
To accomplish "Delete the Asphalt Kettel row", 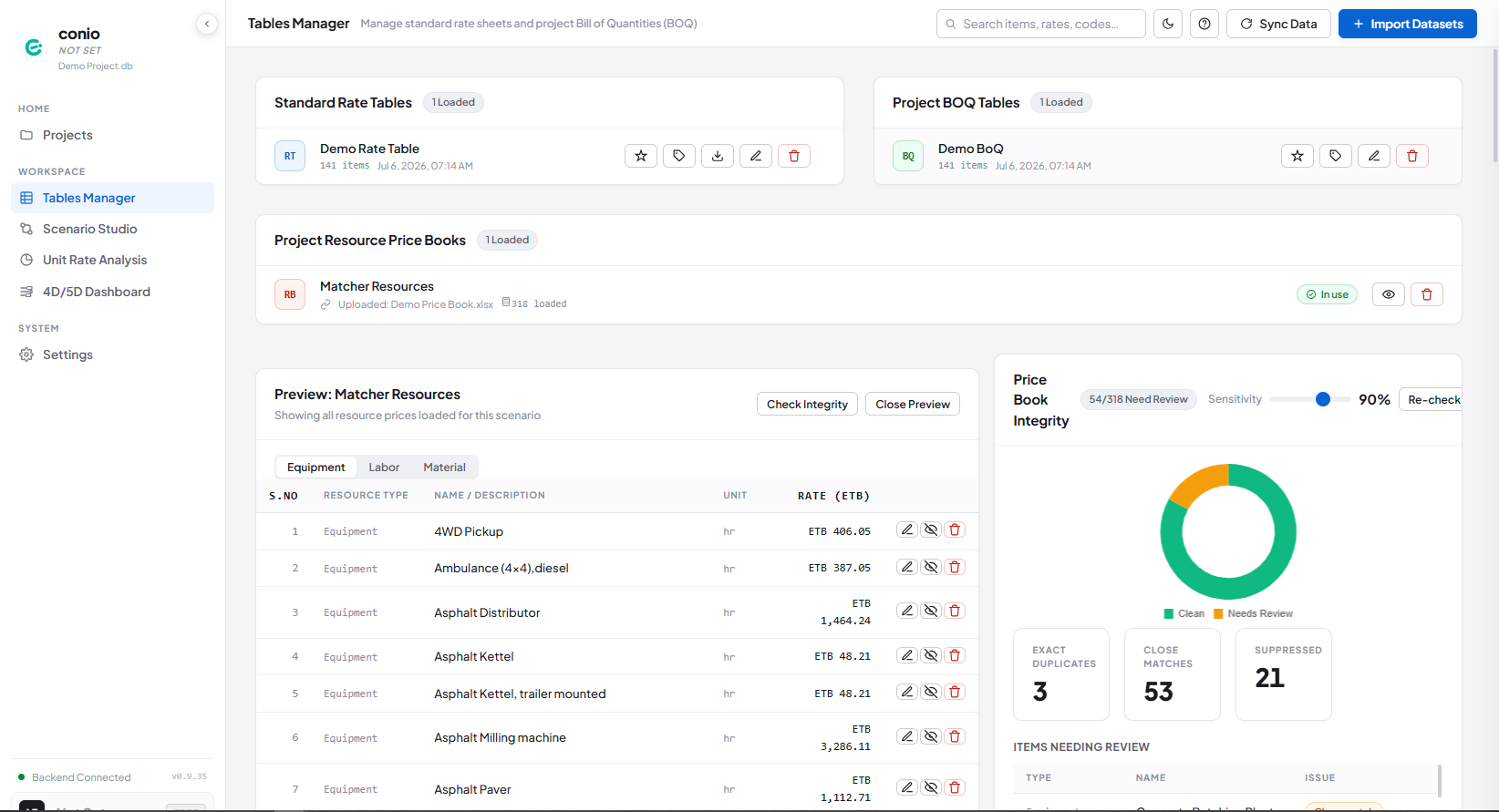I will 955,655.
